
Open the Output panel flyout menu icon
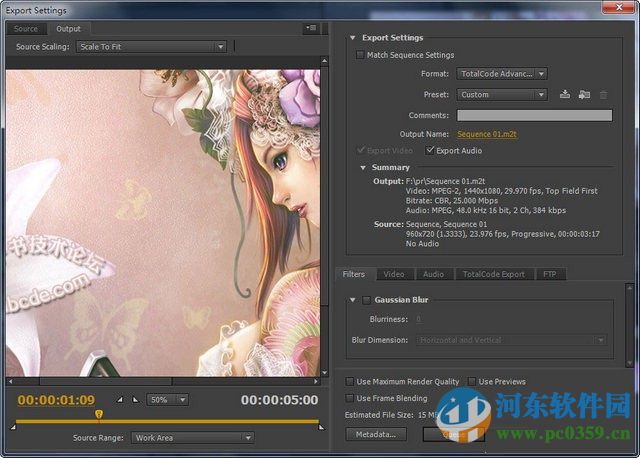[x=311, y=28]
